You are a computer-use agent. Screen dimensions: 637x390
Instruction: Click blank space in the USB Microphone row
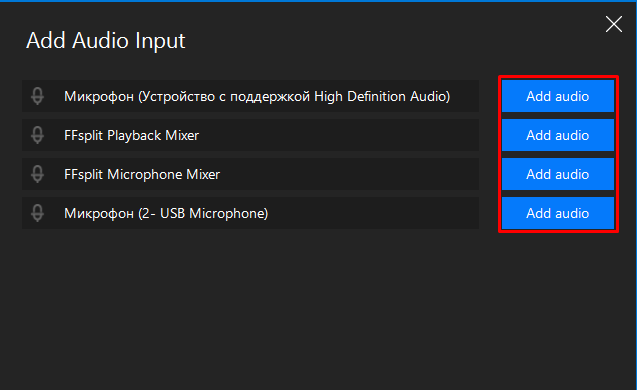coord(374,213)
